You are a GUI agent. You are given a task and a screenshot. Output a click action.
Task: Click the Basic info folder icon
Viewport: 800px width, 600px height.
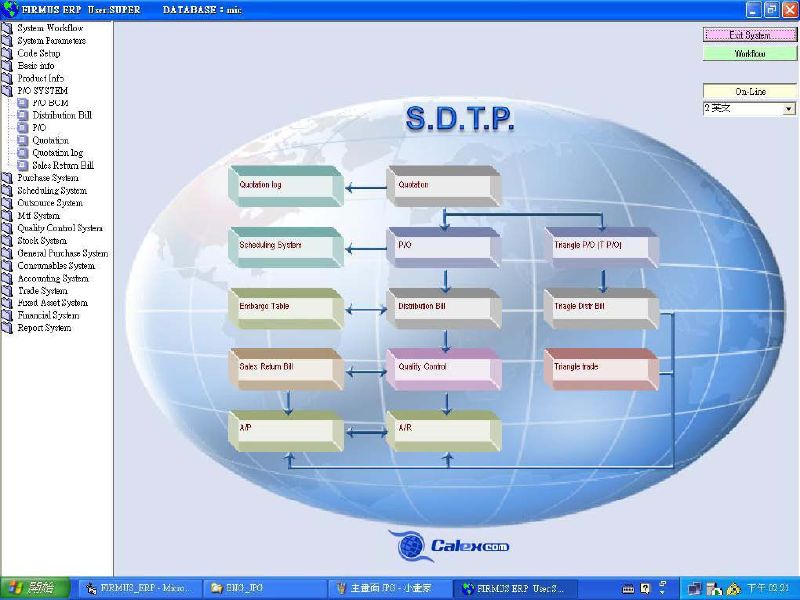coord(7,66)
